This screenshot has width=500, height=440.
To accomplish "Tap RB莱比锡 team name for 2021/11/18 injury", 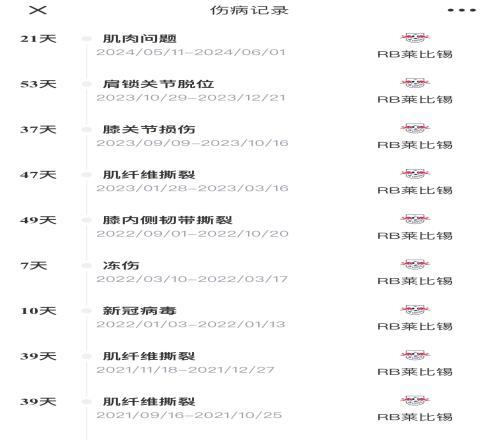I will 415,372.
